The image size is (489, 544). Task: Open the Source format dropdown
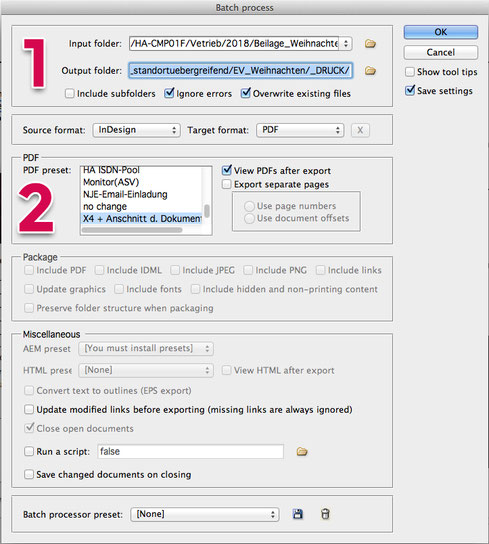click(136, 130)
